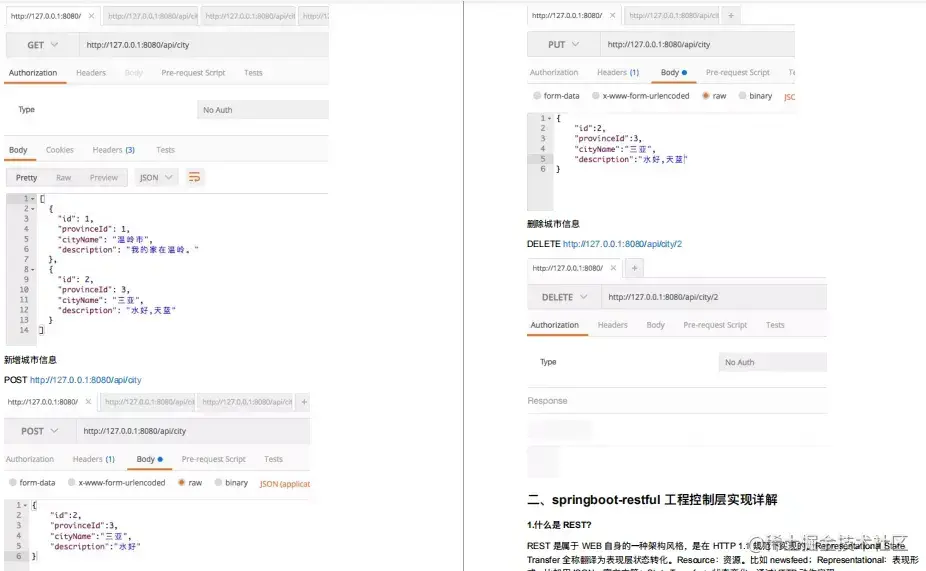Viewport: 926px width, 571px height.
Task: Open the DELETE method dropdown
Action: click(x=565, y=297)
